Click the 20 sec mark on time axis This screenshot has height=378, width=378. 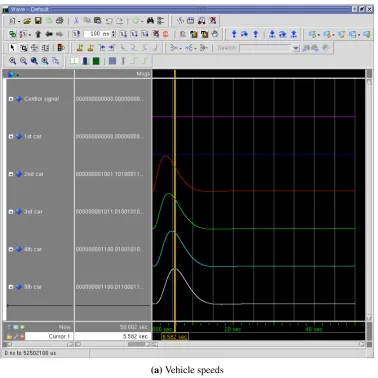click(232, 329)
